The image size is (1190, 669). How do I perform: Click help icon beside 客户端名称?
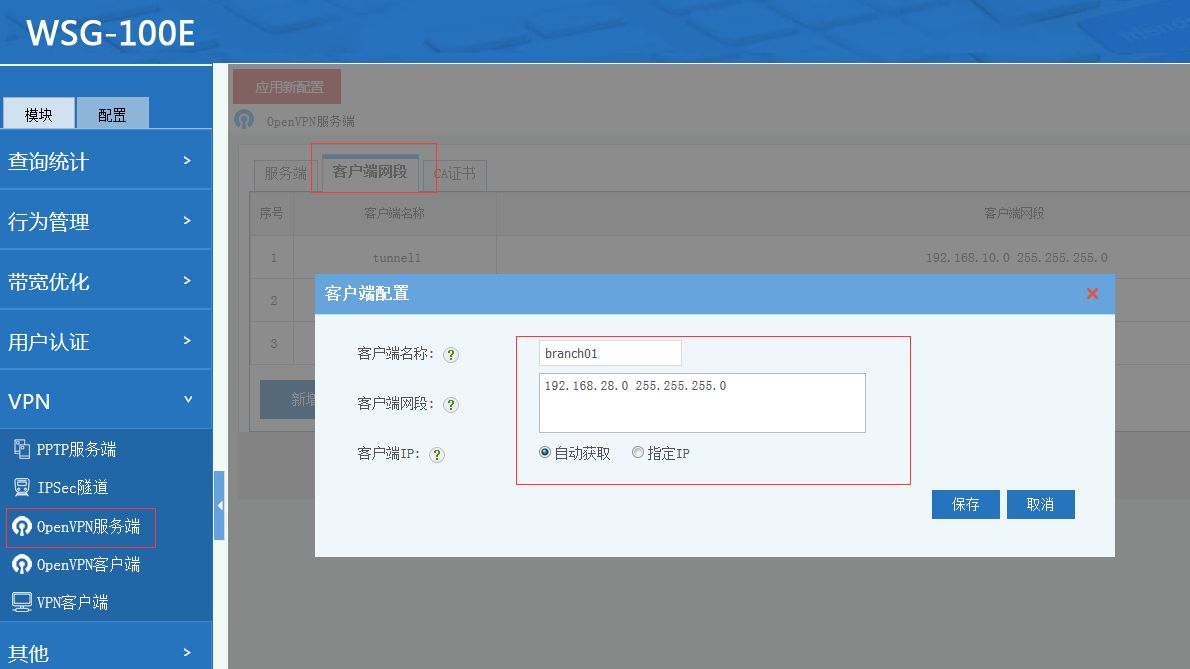click(x=451, y=354)
